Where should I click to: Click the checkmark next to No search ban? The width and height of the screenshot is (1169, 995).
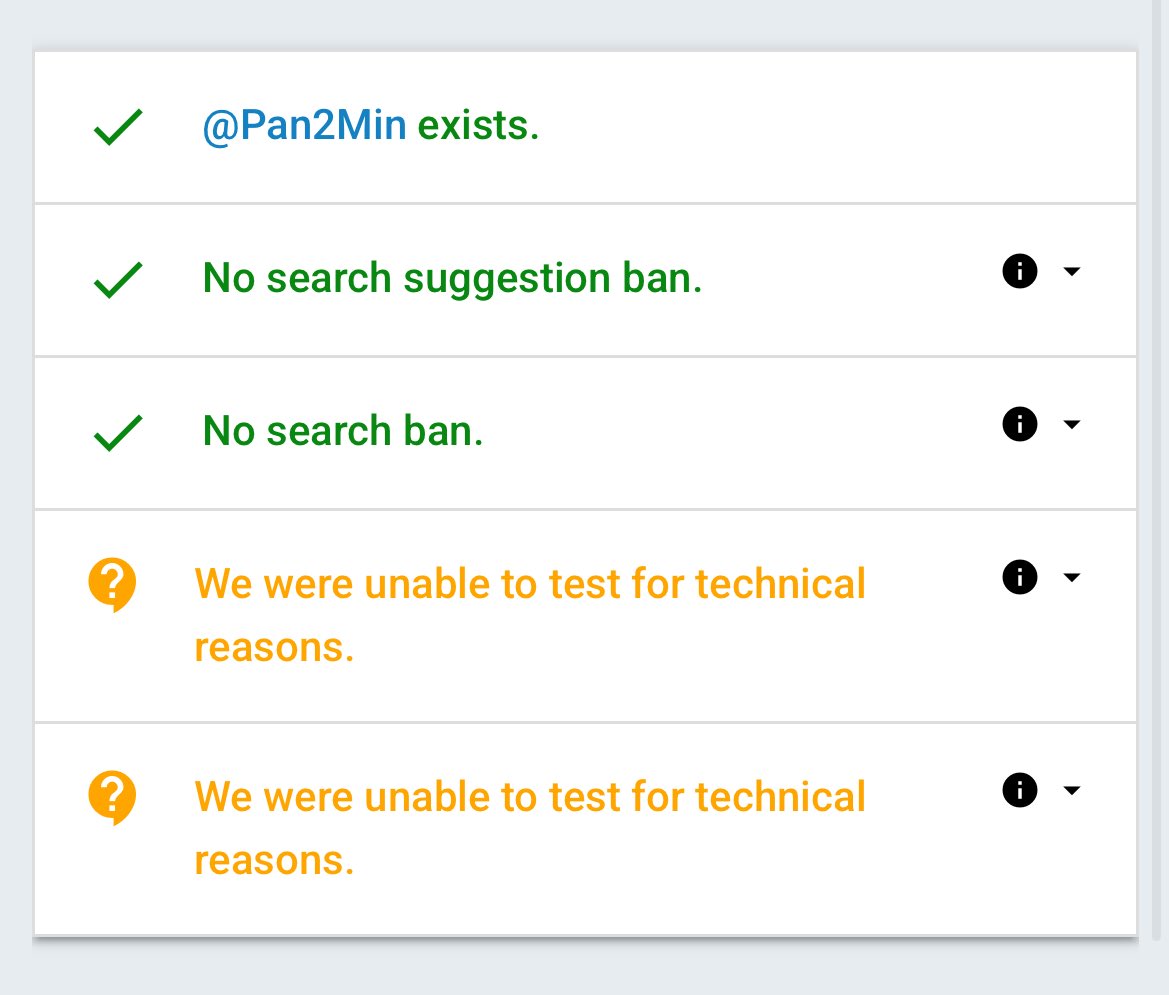tap(118, 433)
